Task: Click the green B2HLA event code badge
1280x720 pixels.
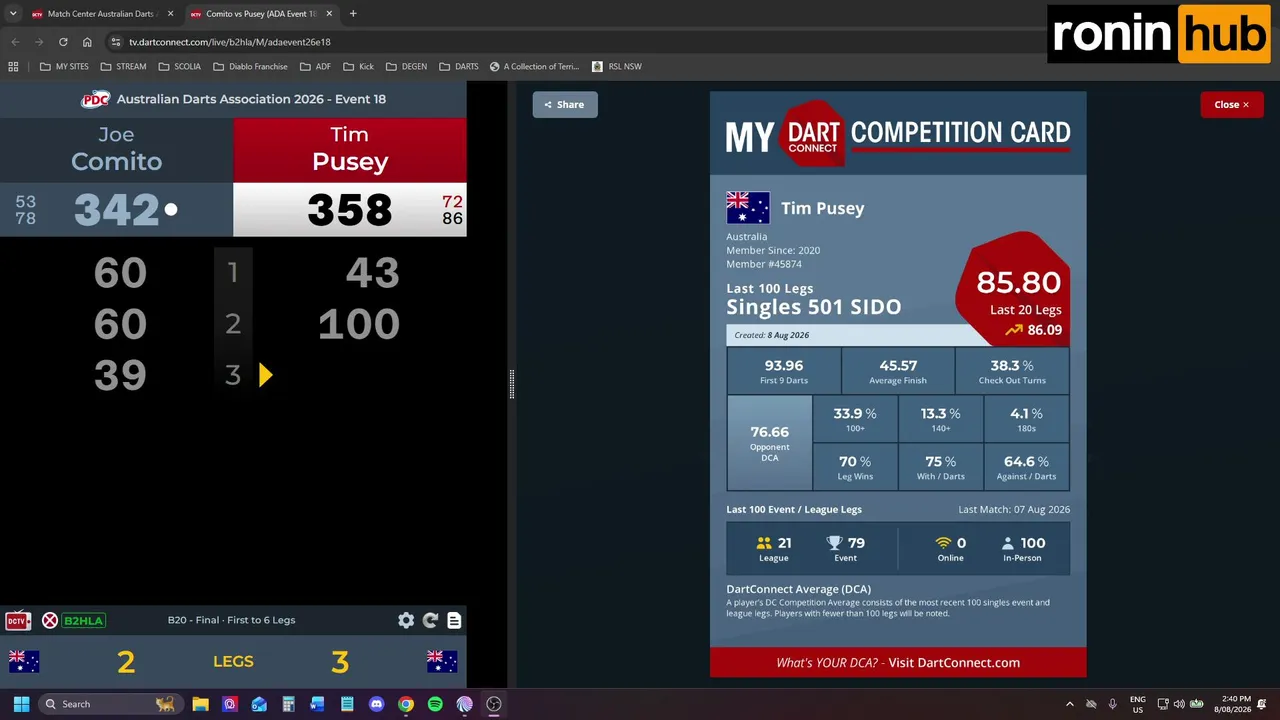Action: pyautogui.click(x=84, y=621)
